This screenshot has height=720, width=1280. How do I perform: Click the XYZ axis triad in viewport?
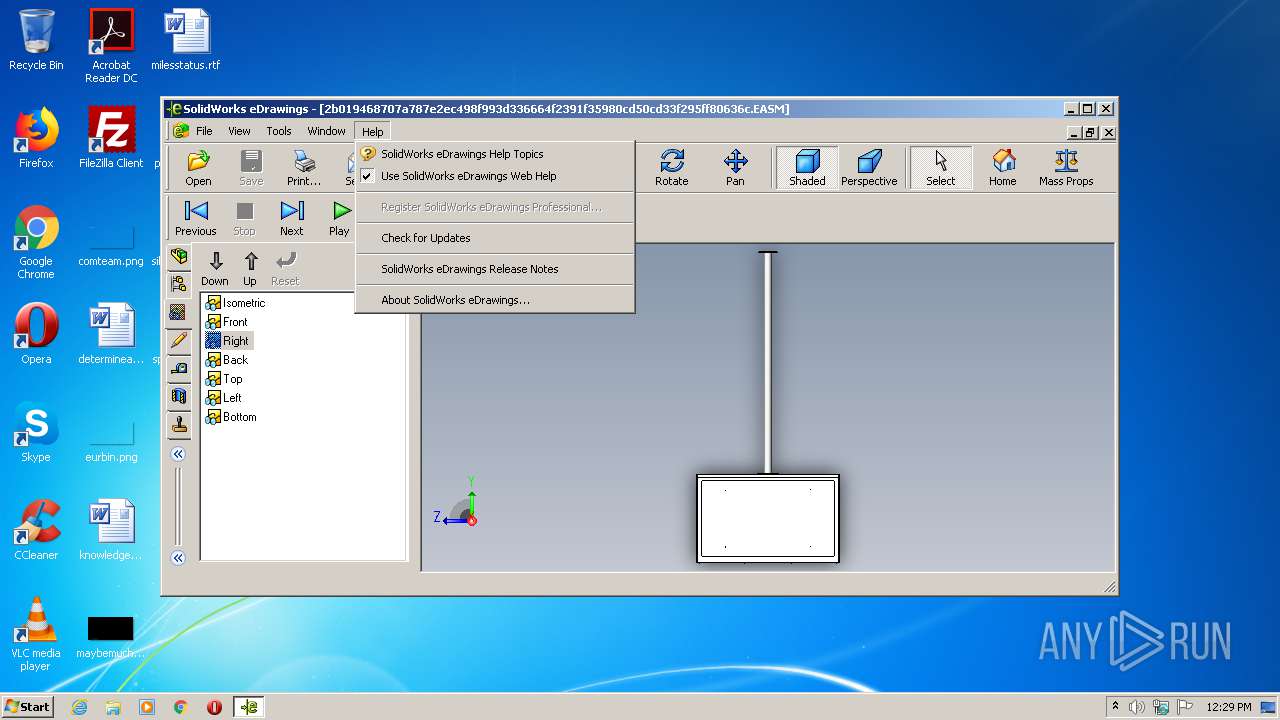tap(457, 503)
